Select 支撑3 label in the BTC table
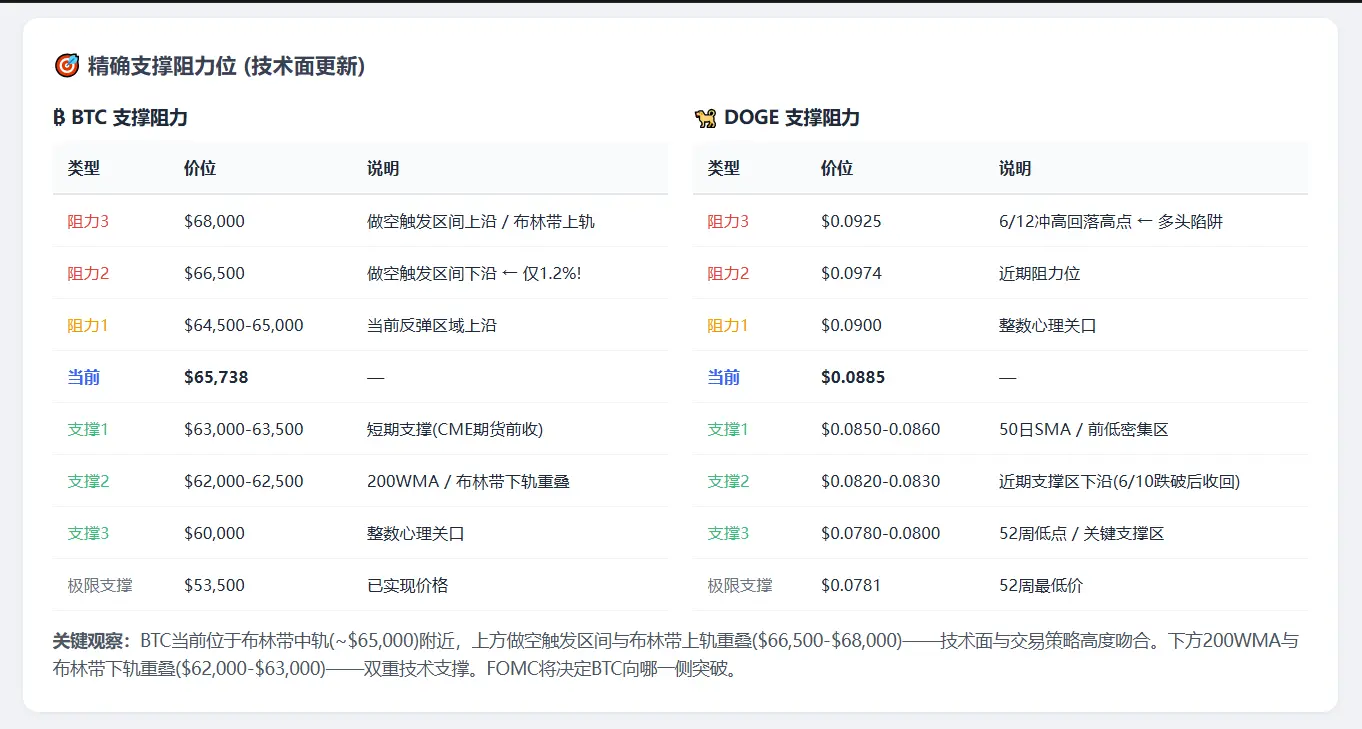Screen dimensions: 1362x729 [x=88, y=533]
